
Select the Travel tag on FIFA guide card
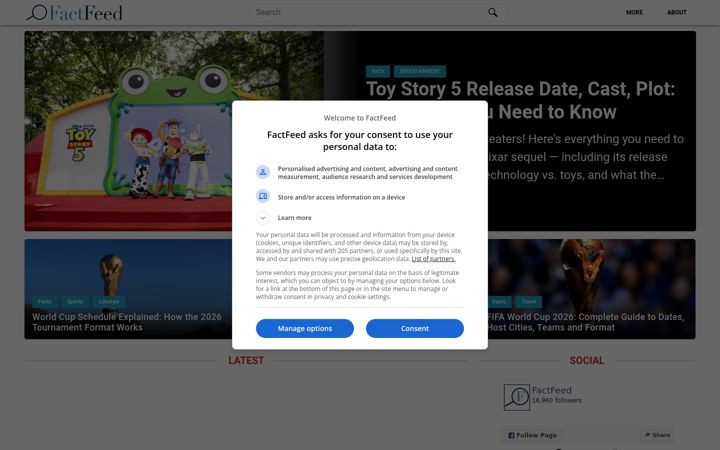(x=529, y=302)
